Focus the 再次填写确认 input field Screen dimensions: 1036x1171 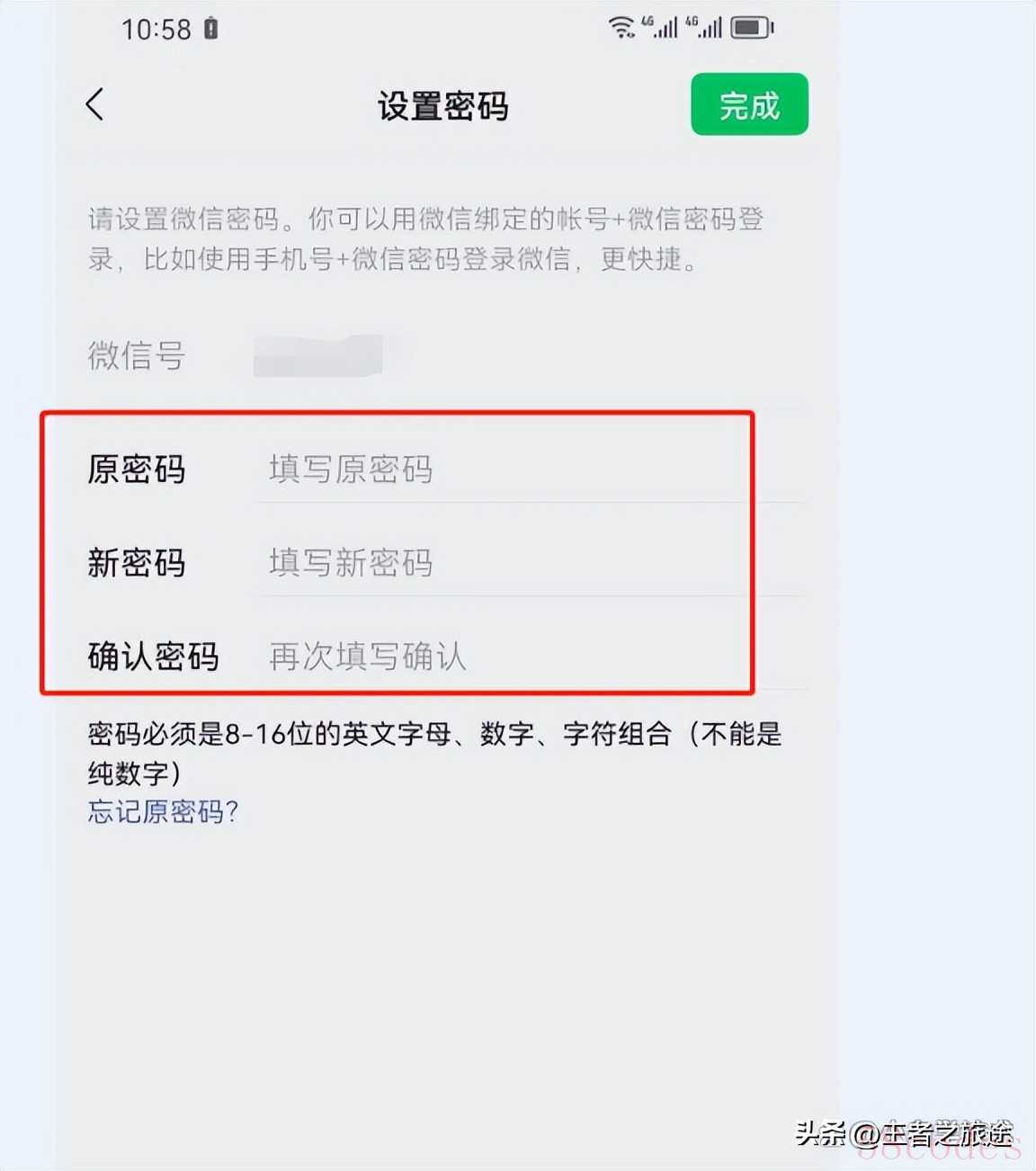coord(531,657)
